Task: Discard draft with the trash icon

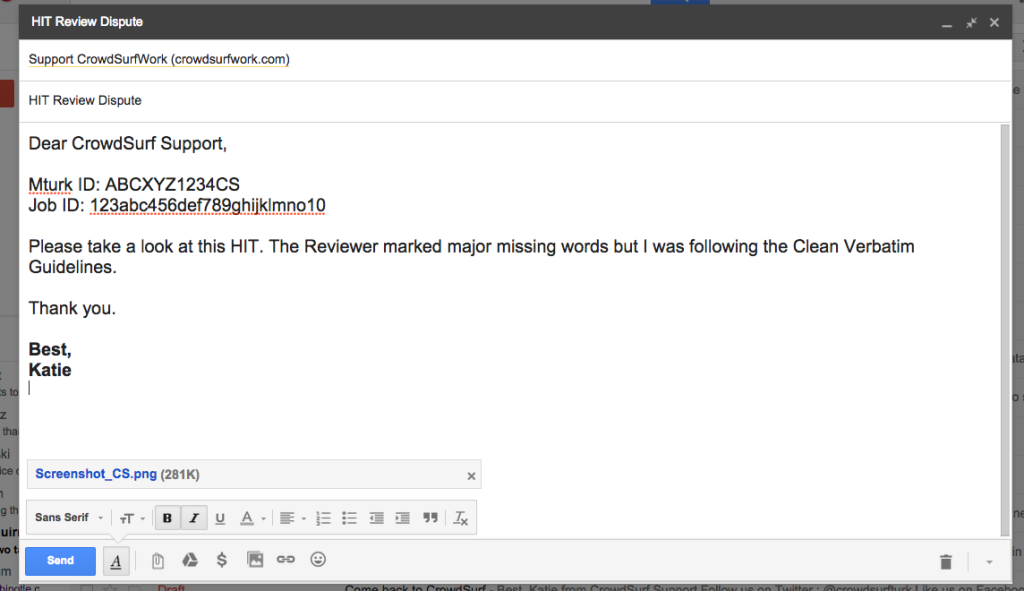Action: point(946,562)
